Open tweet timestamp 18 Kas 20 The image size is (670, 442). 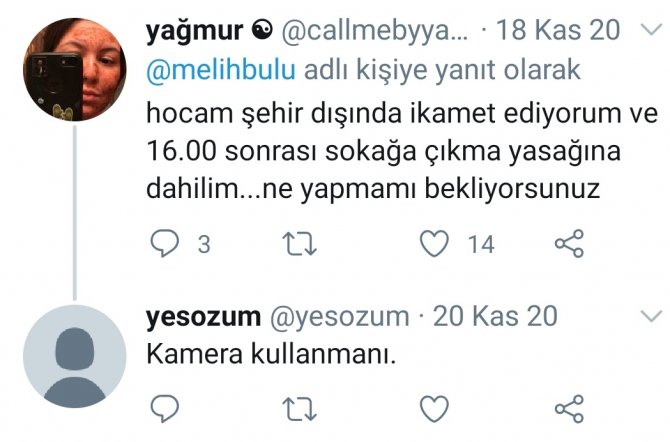click(x=558, y=30)
